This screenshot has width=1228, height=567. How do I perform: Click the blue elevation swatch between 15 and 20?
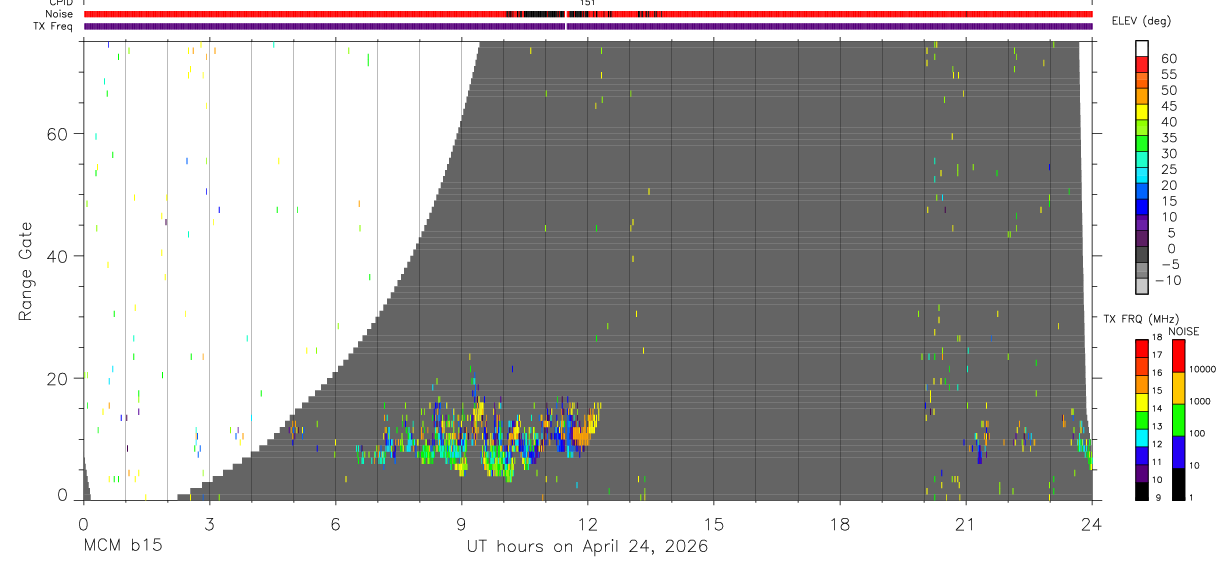point(1142,193)
